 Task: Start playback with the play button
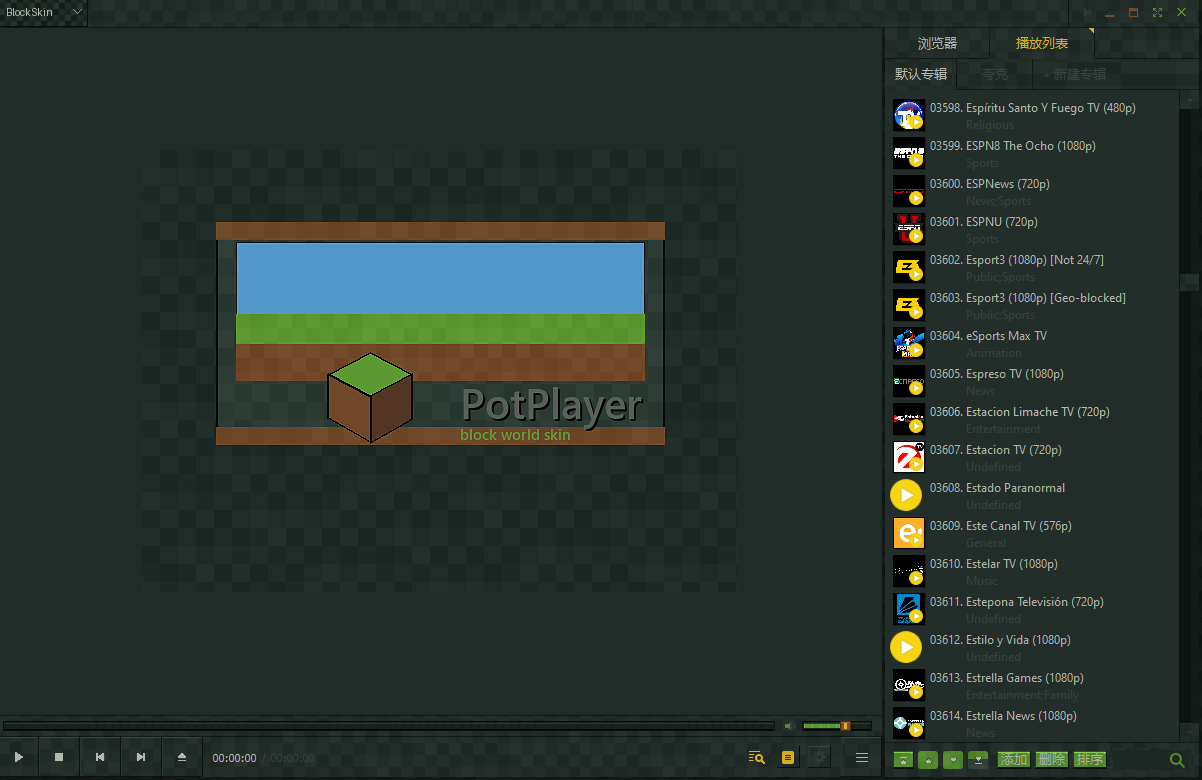[x=19, y=758]
